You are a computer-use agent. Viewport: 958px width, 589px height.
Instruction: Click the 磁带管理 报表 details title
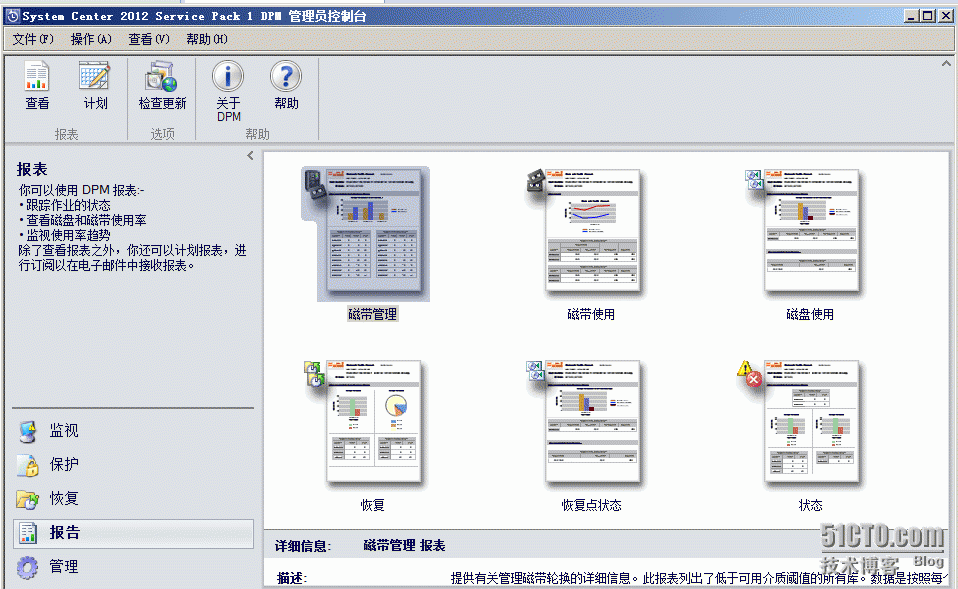[404, 546]
